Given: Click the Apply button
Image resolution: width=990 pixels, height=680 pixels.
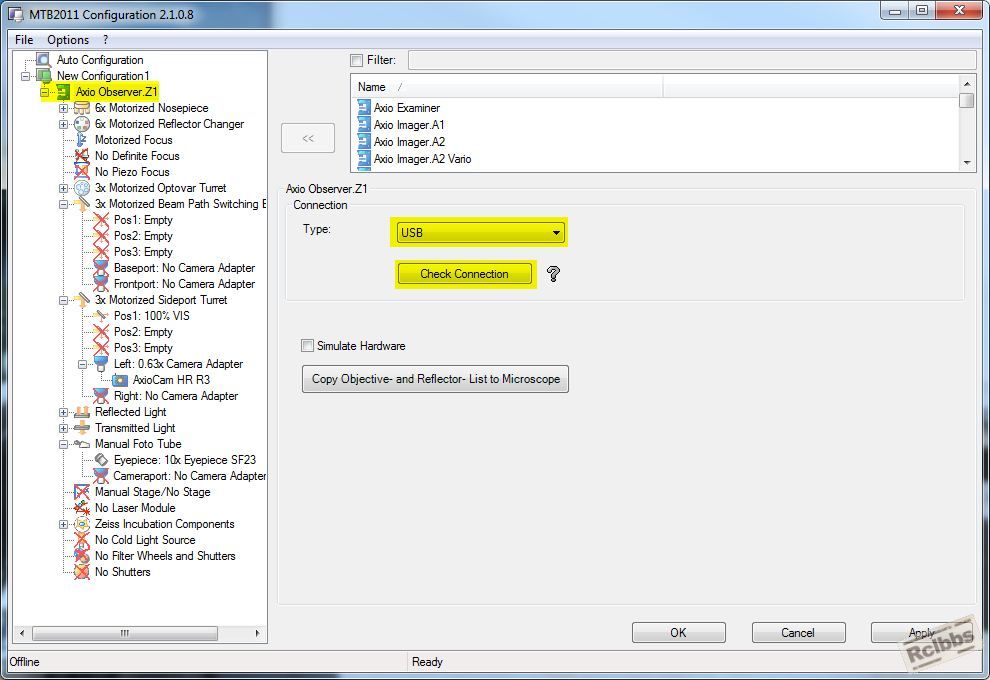Looking at the screenshot, I should tap(922, 633).
